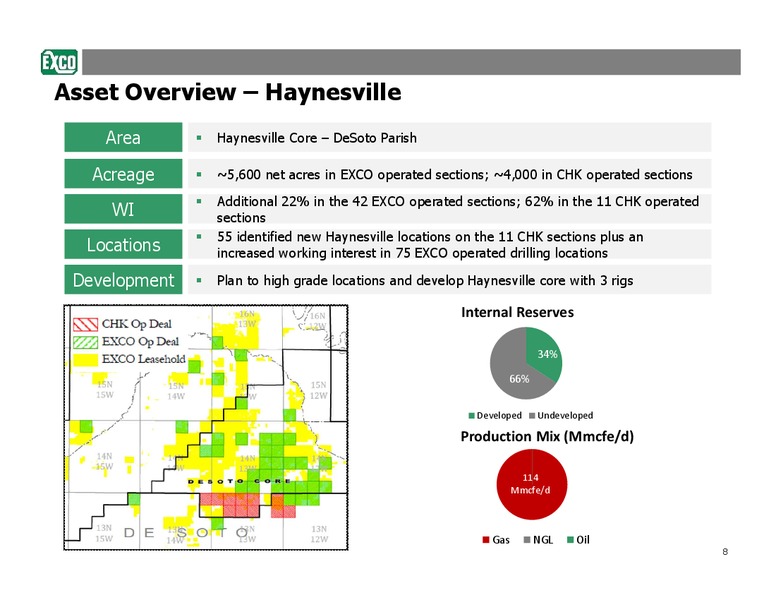Click the Gas legend entry
The width and height of the screenshot is (776, 600).
tap(496, 540)
